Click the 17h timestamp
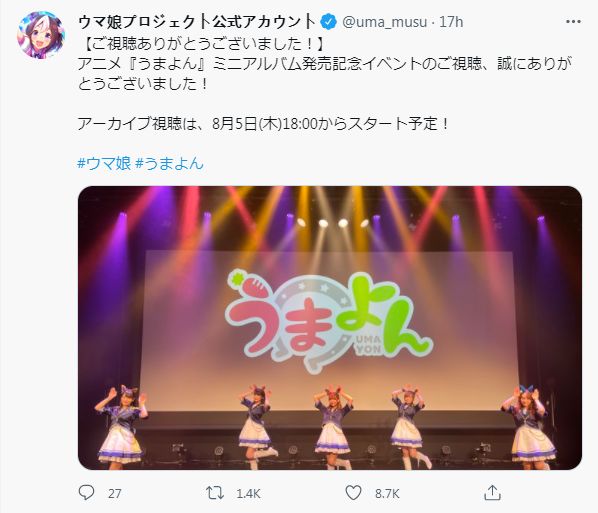 click(x=451, y=22)
